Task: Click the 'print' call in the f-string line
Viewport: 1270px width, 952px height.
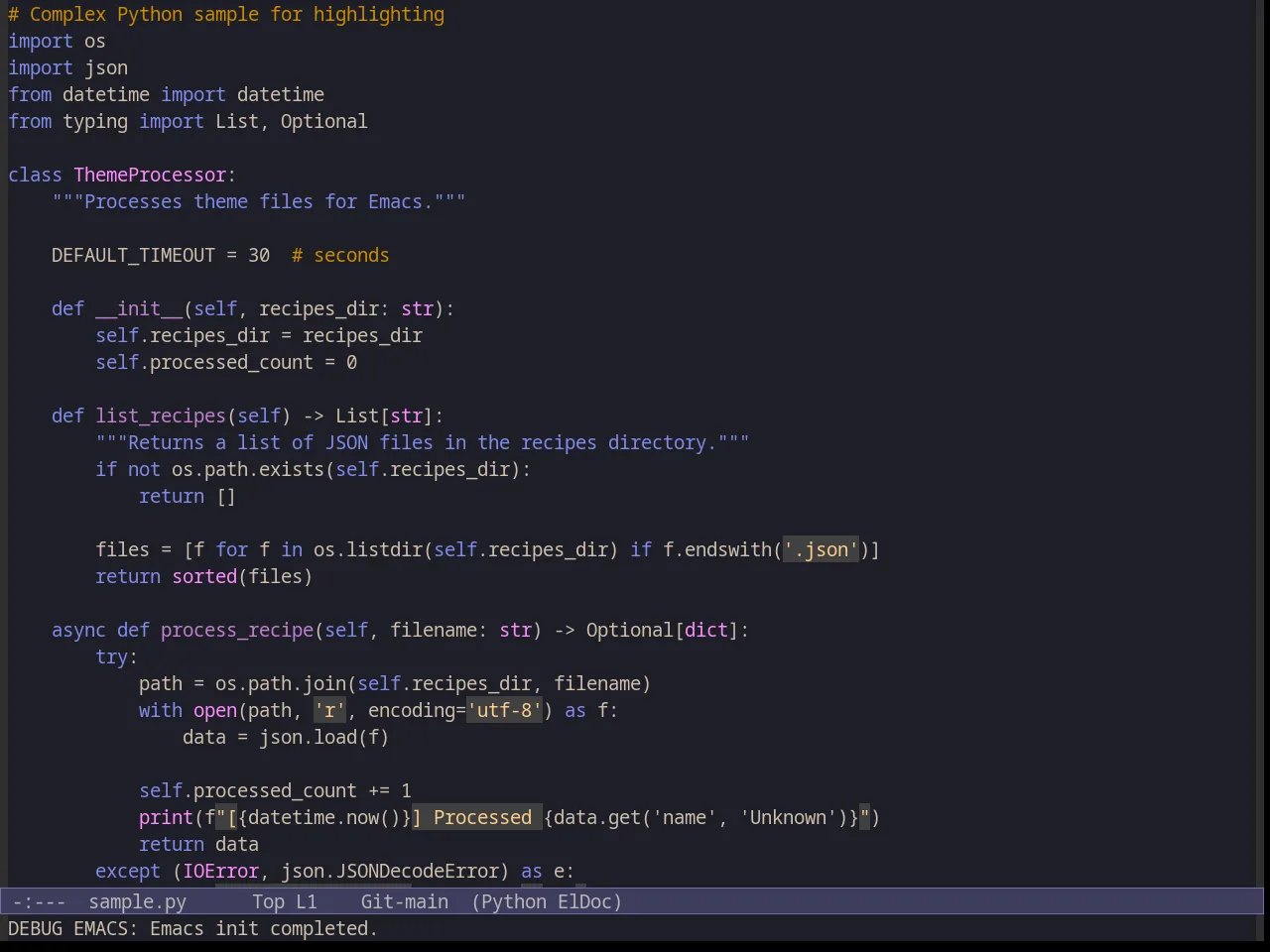Action: click(x=166, y=817)
